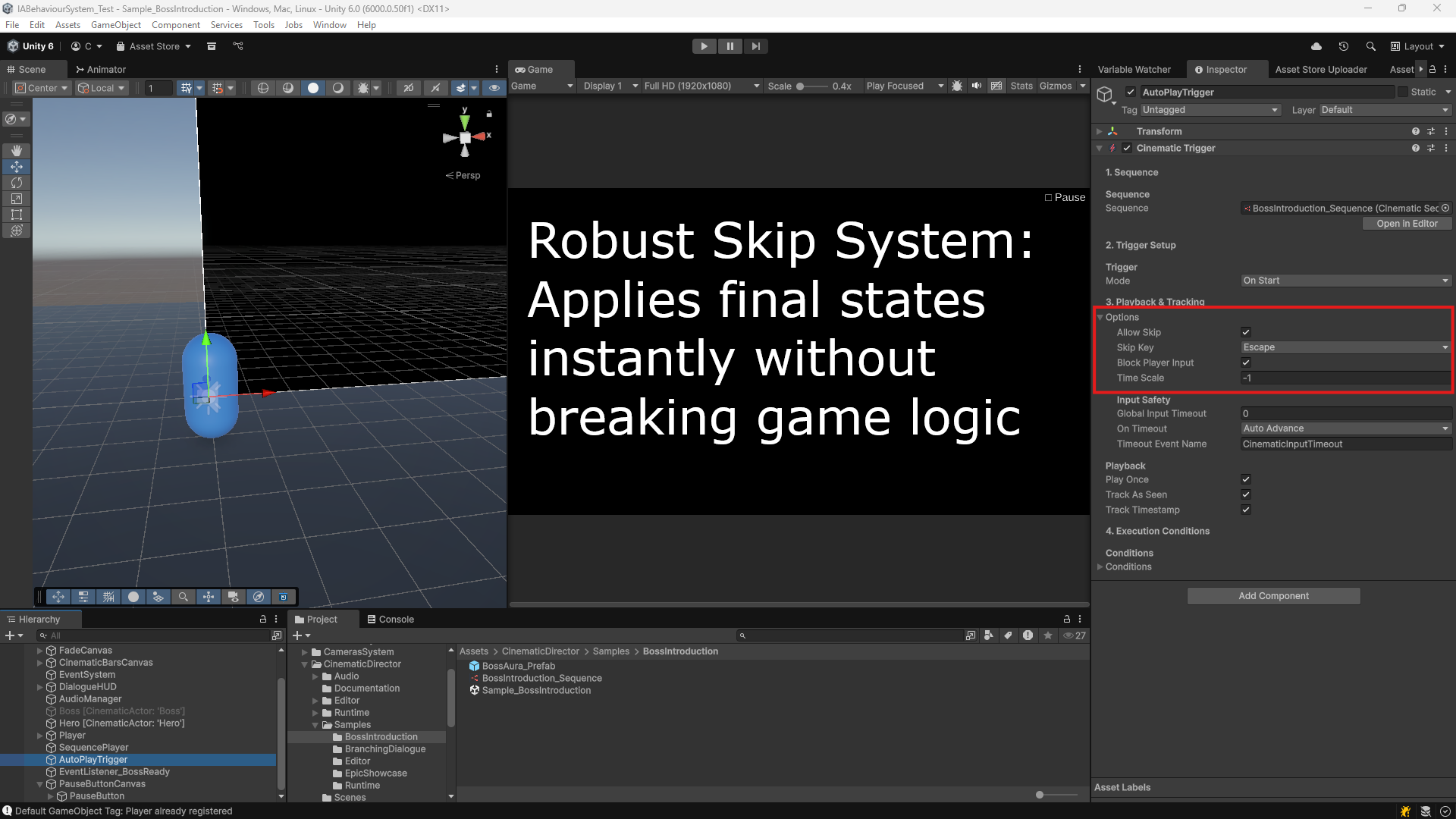Open Cinematic Trigger preset settings icon
The height and width of the screenshot is (819, 1456).
[x=1431, y=148]
